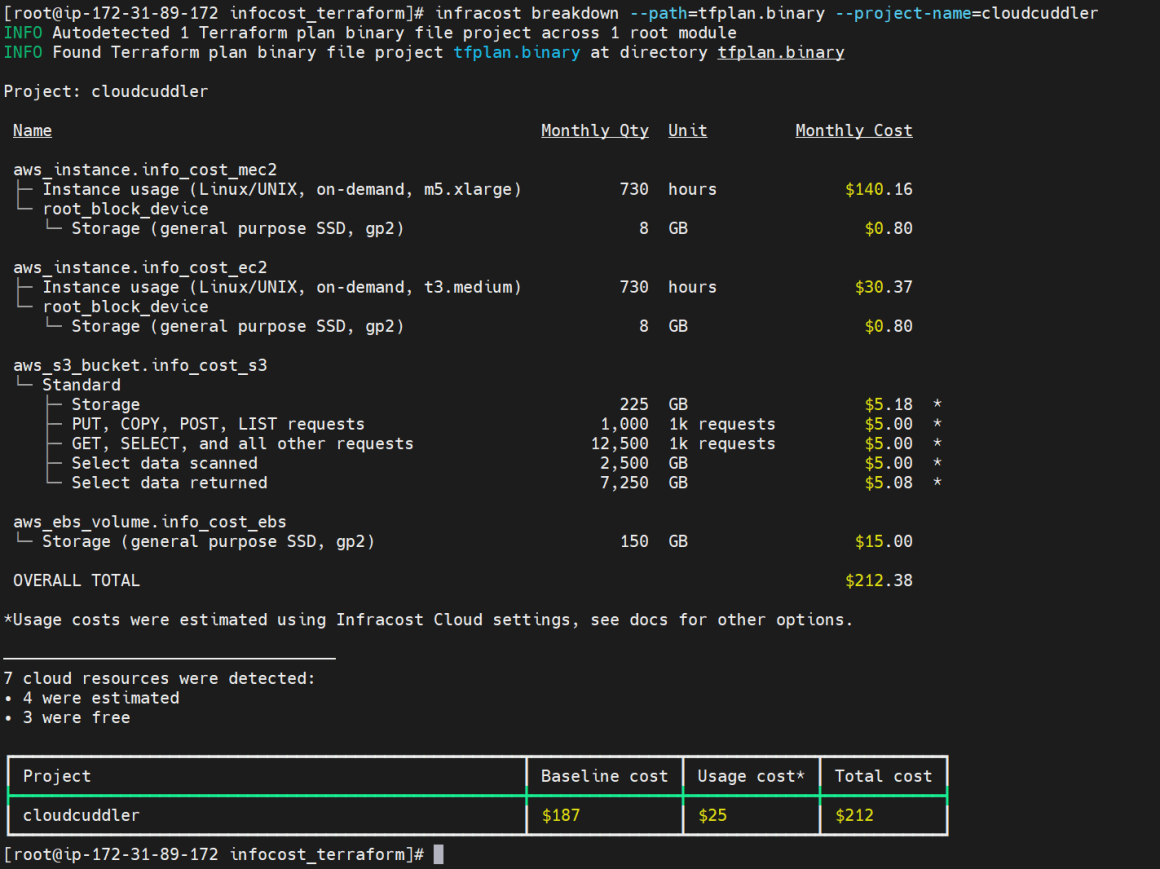Click the usage costs footnote text
The width and height of the screenshot is (1160, 869).
tap(428, 620)
